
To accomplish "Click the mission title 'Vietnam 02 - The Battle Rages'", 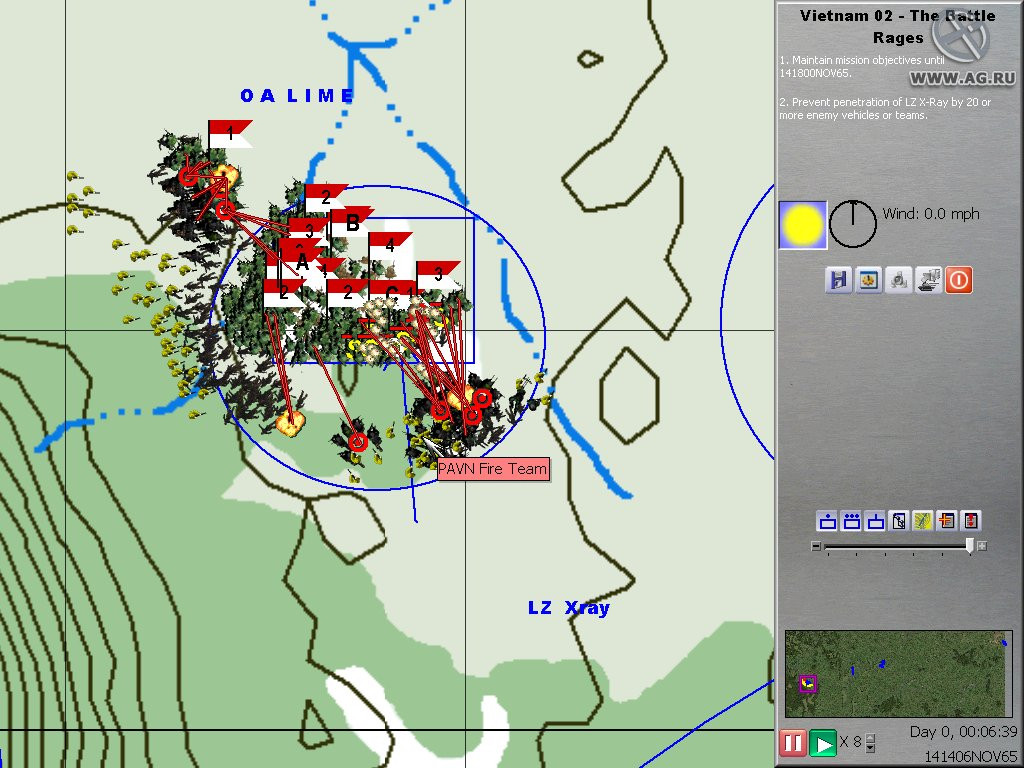I will click(x=898, y=26).
